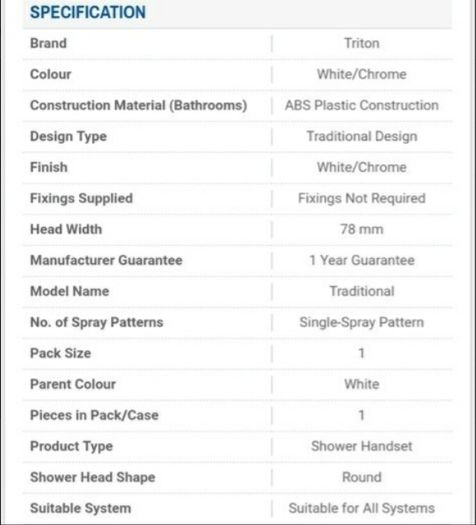Click the 78 mm value
This screenshot has width=476, height=525.
pyautogui.click(x=362, y=229)
